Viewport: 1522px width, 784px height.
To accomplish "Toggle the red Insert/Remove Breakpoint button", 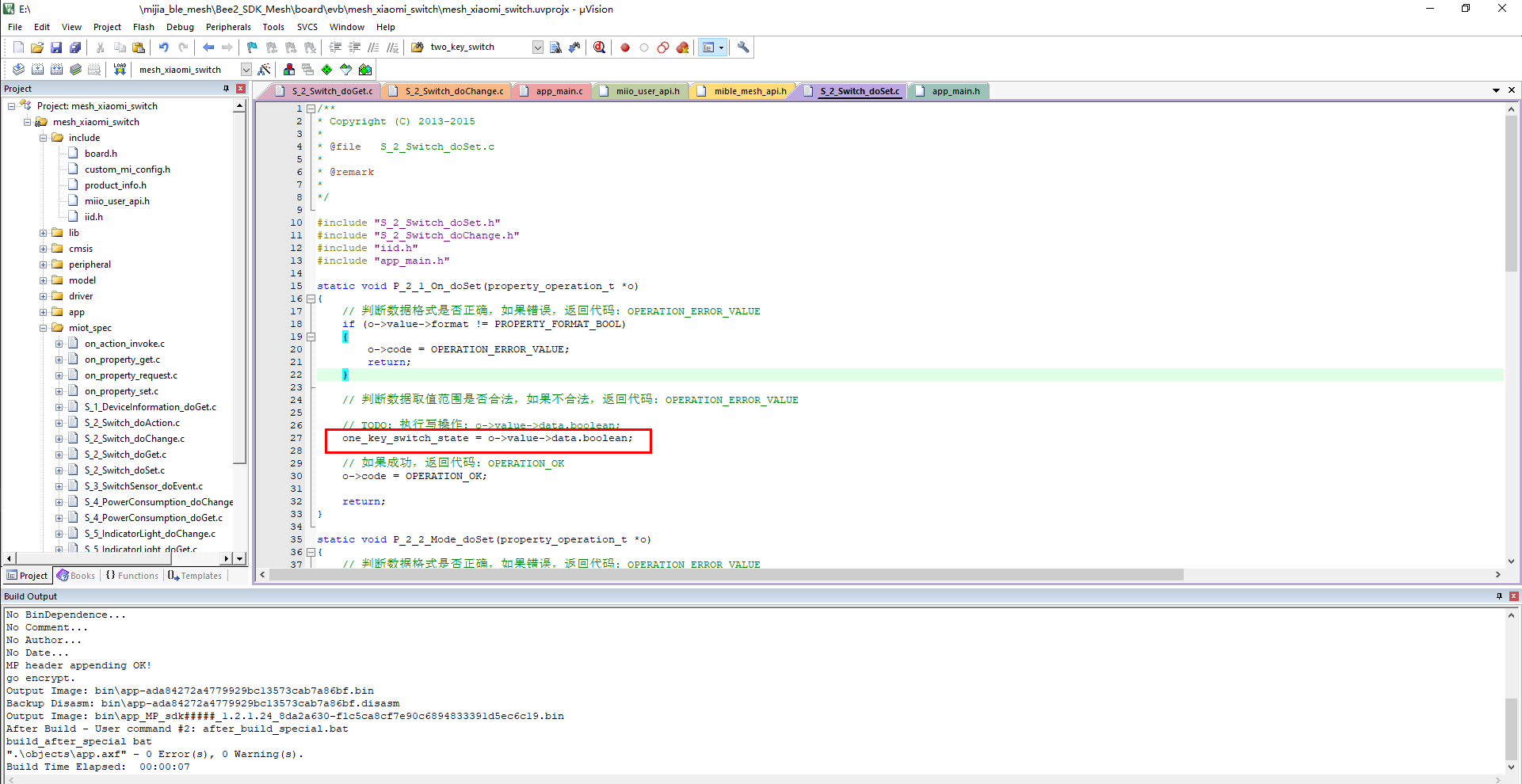I will [625, 48].
